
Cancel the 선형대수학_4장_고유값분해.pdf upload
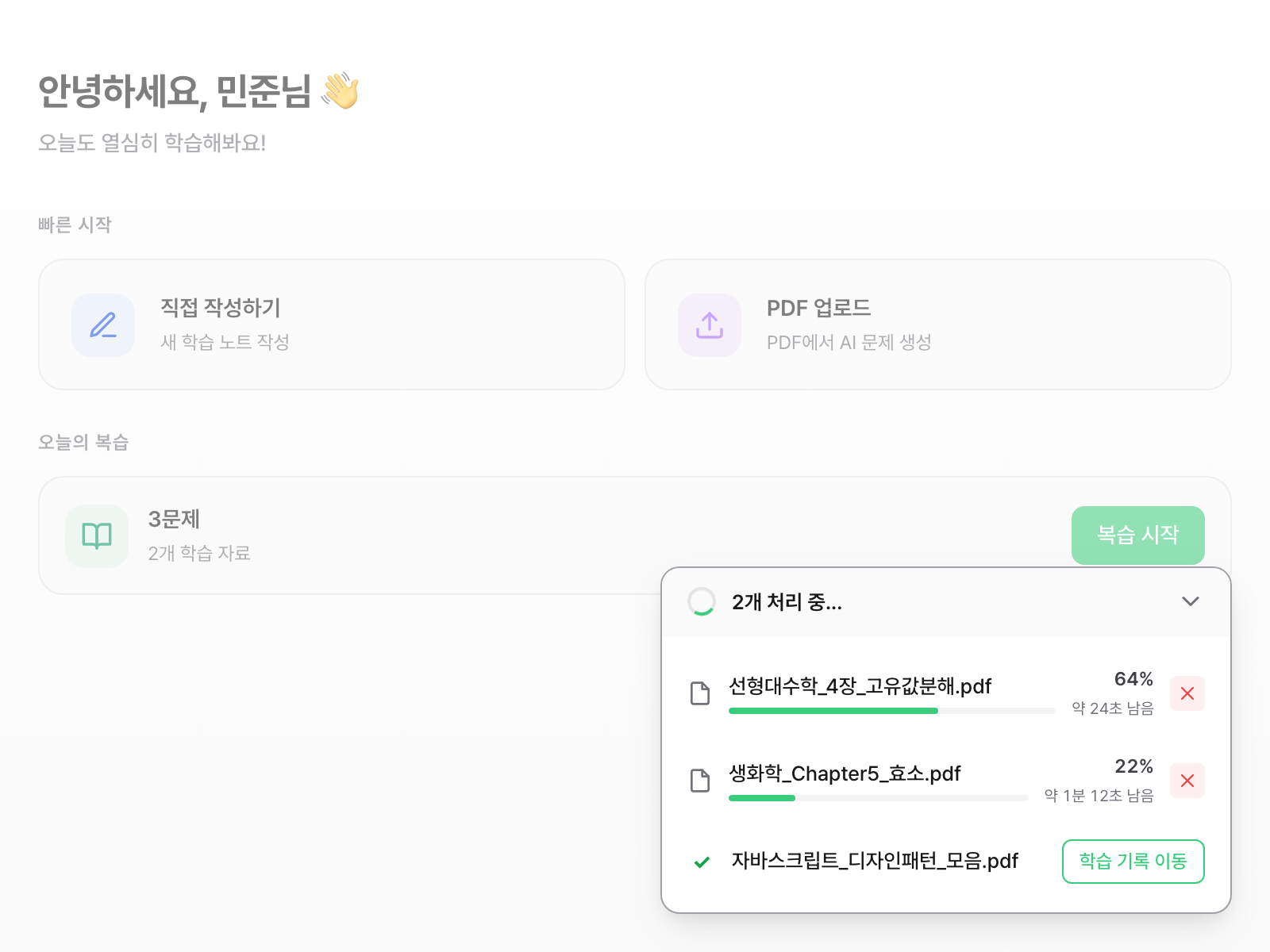tap(1187, 693)
